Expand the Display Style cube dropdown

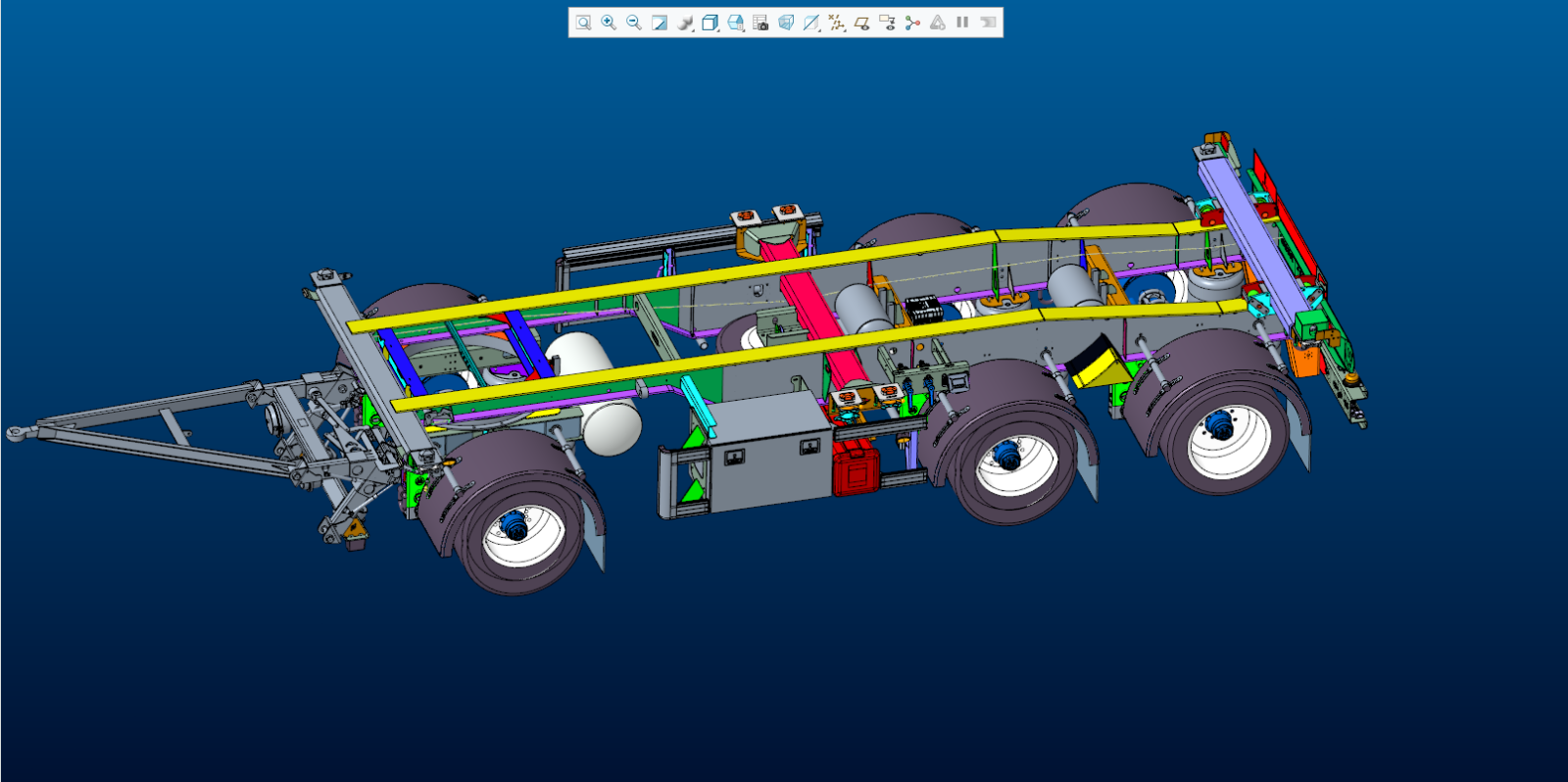click(x=710, y=23)
